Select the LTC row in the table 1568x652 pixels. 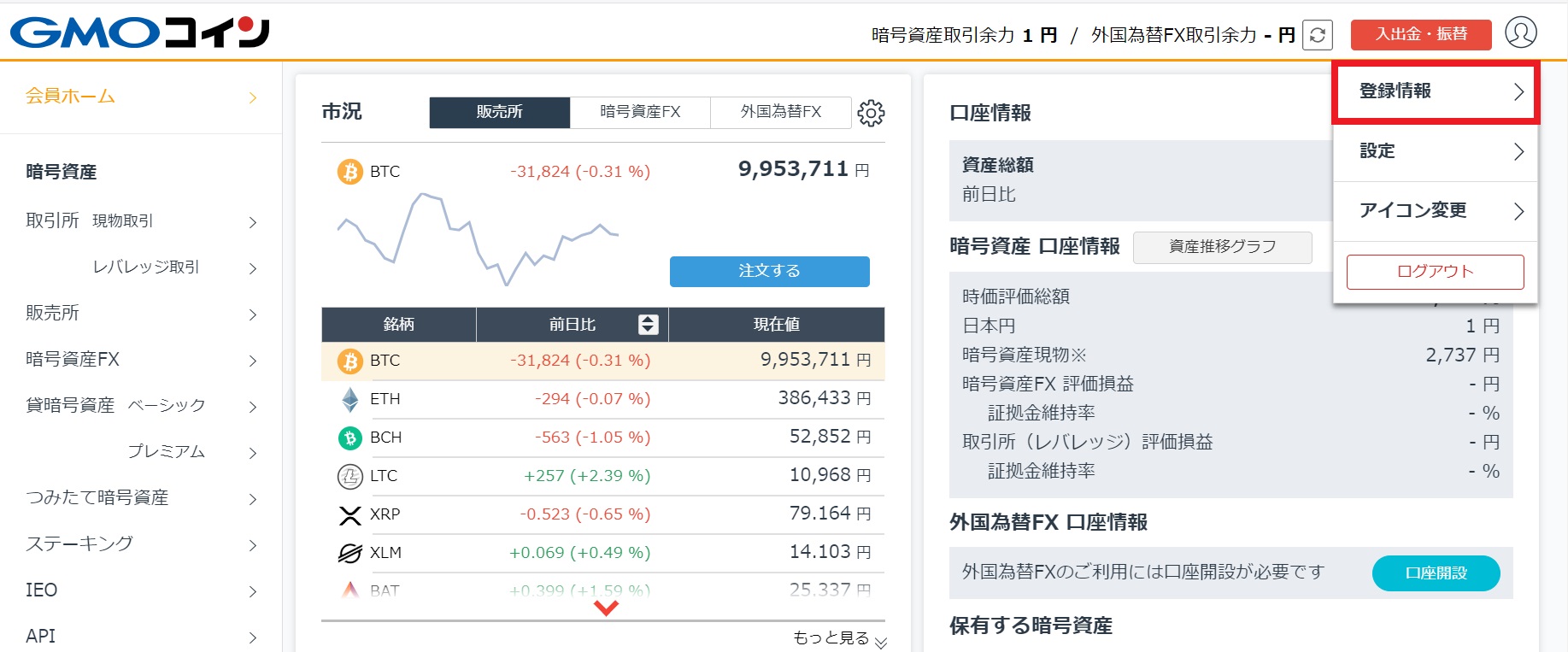(603, 476)
